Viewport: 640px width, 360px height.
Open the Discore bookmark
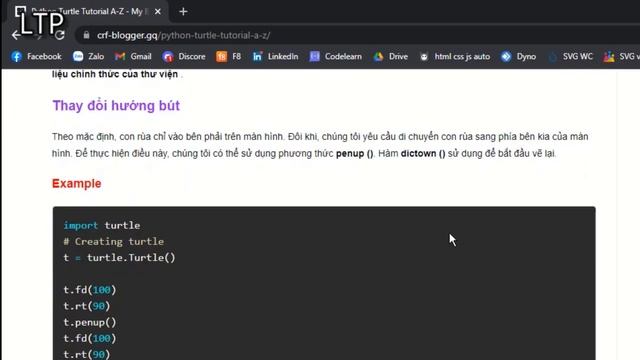pyautogui.click(x=184, y=56)
